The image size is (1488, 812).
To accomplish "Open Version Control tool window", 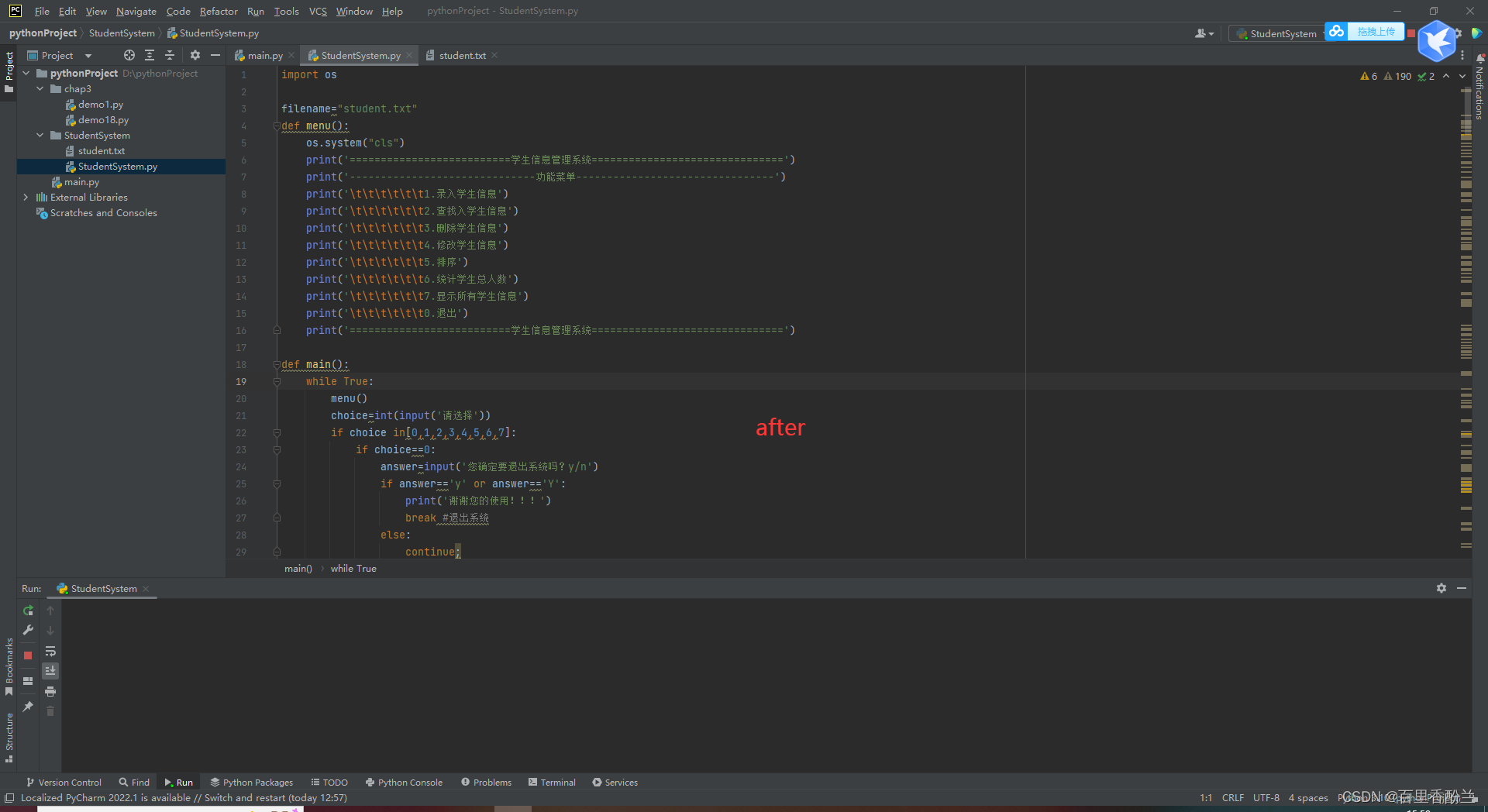I will [64, 783].
